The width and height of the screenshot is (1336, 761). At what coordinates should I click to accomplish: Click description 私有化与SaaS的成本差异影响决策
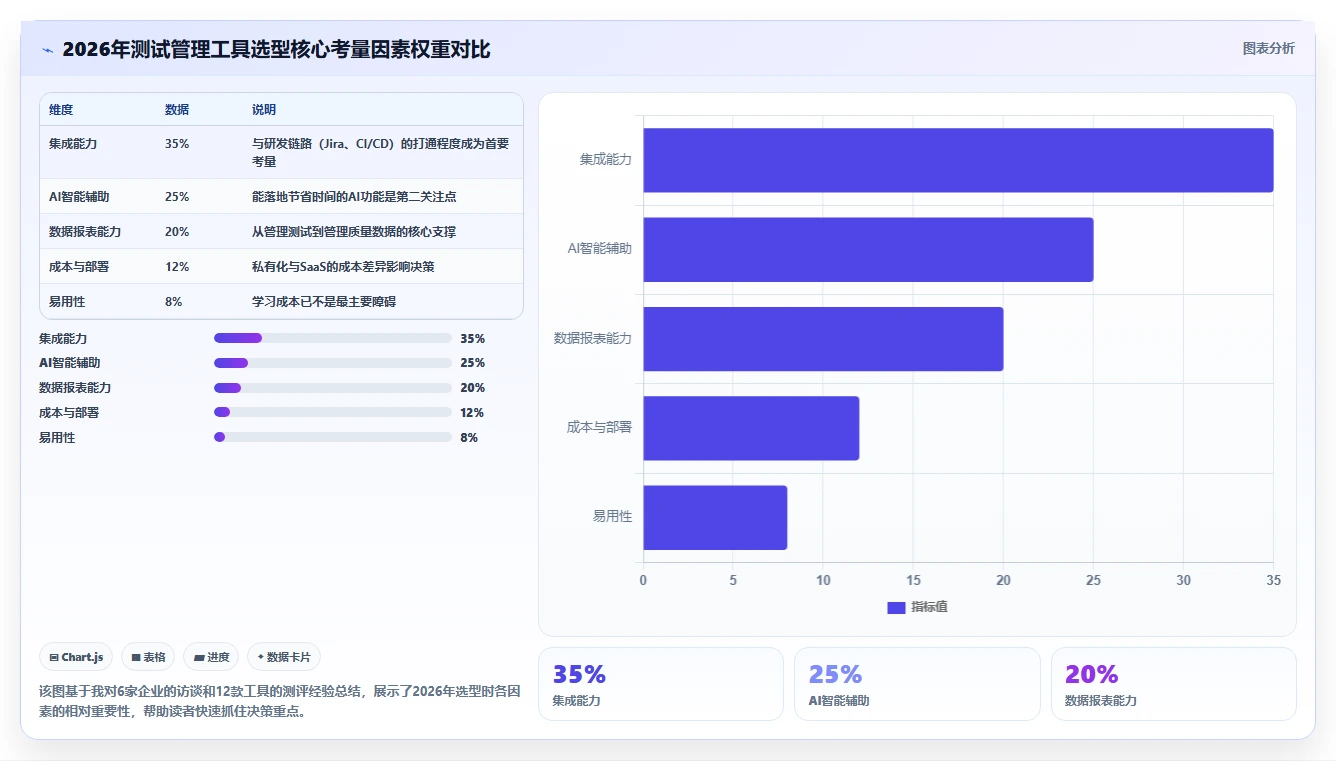pos(343,267)
